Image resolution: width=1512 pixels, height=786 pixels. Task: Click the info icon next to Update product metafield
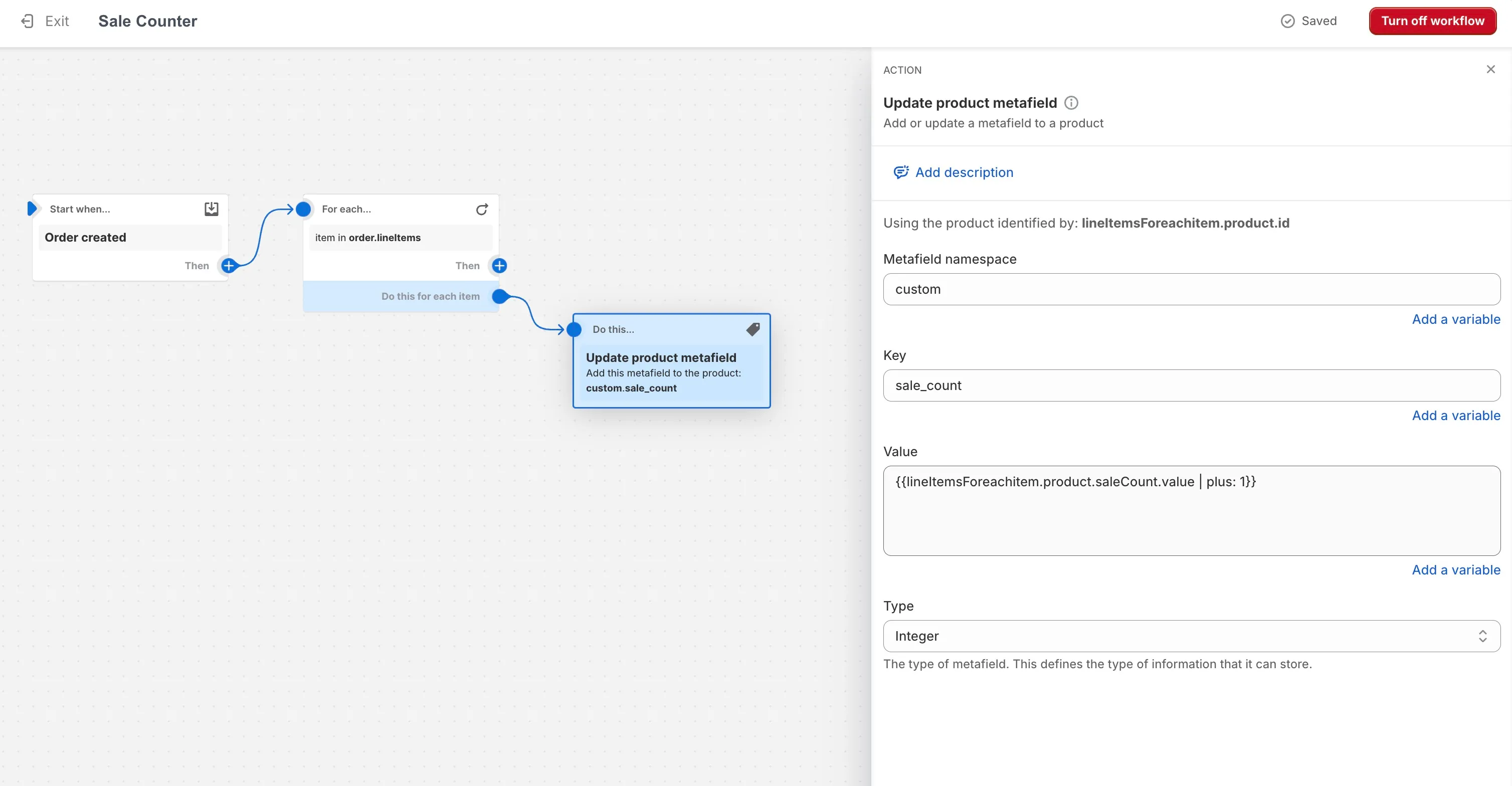(x=1071, y=103)
